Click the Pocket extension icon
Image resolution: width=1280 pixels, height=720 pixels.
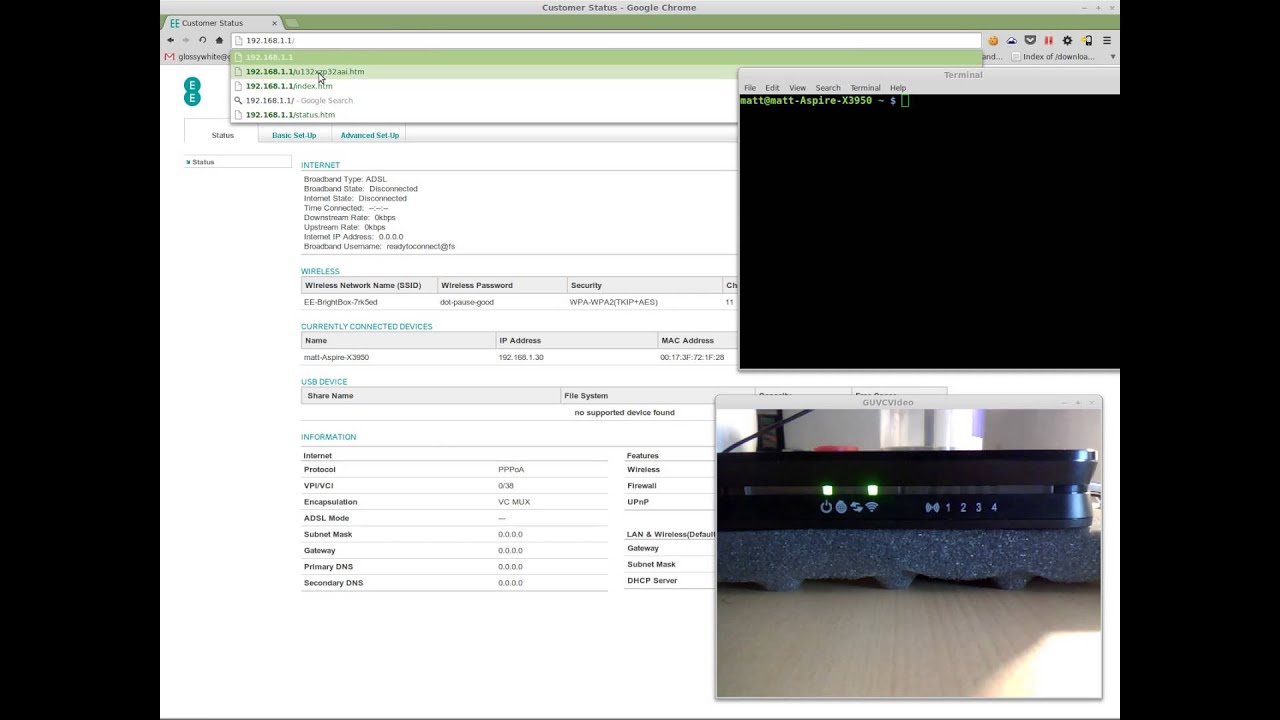[1030, 41]
